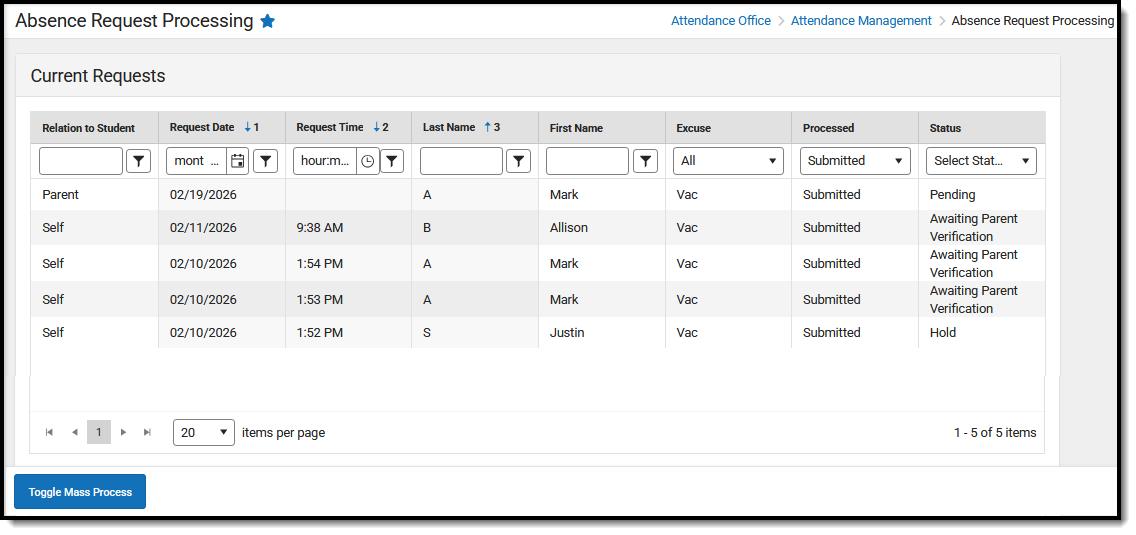
Task: Open filter menu for Request Time
Action: click(x=391, y=161)
